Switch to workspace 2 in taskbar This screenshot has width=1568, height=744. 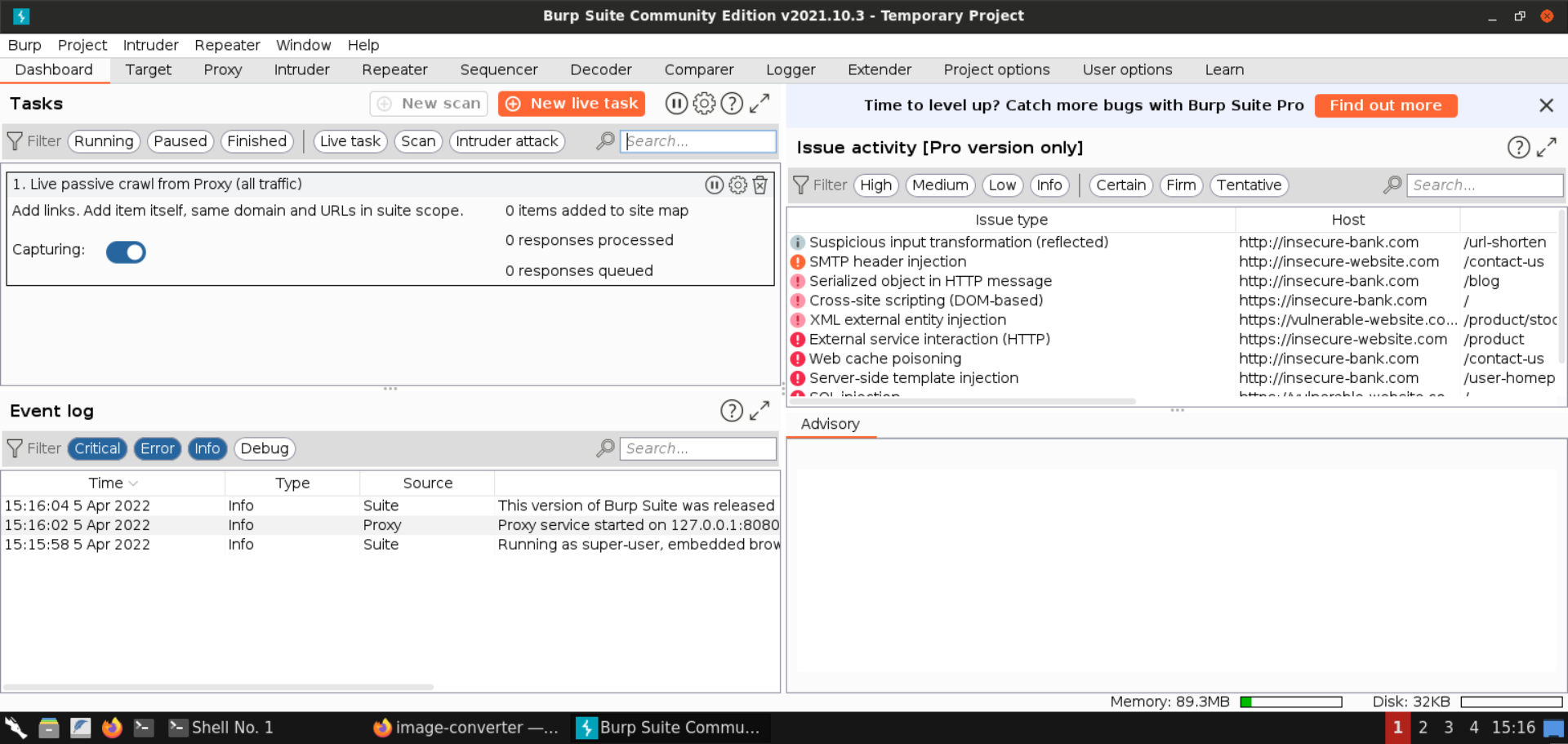click(1423, 728)
